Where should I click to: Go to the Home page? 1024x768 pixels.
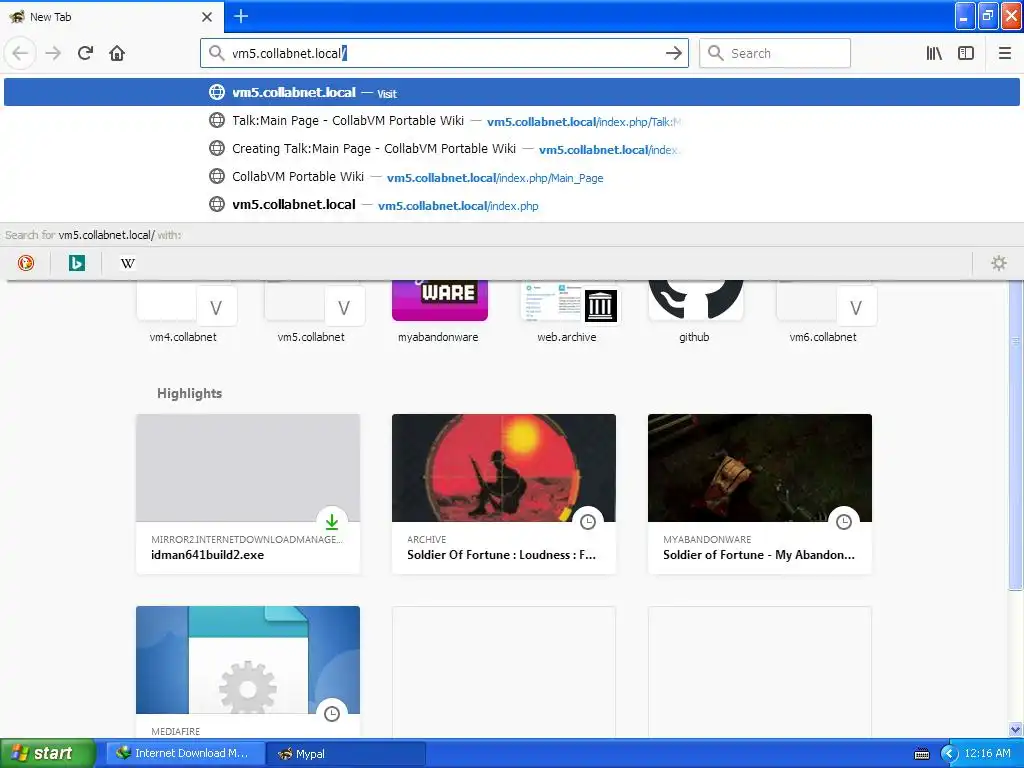pyautogui.click(x=117, y=53)
